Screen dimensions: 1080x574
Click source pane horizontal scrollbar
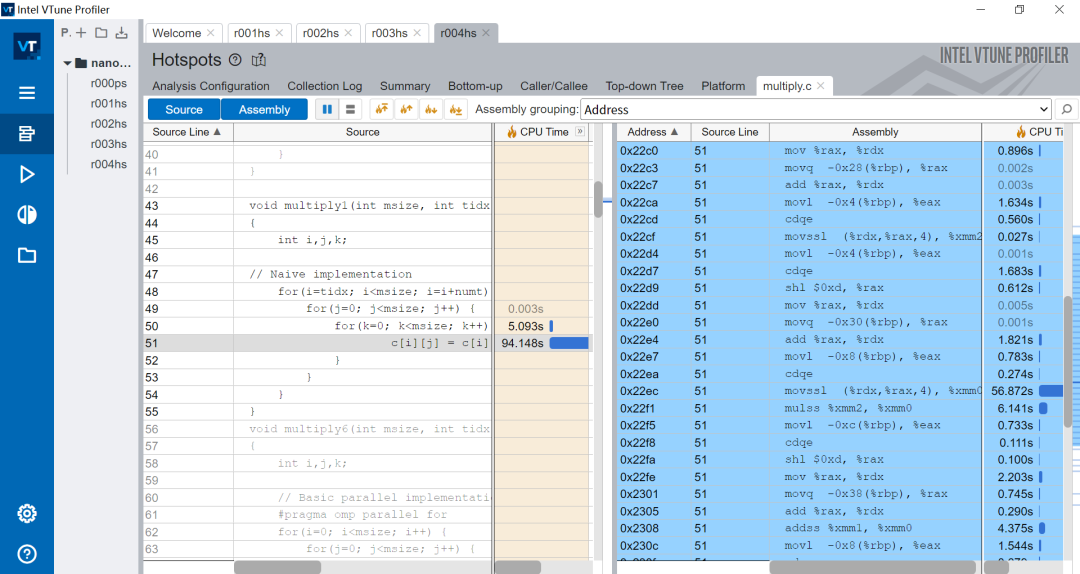278,567
